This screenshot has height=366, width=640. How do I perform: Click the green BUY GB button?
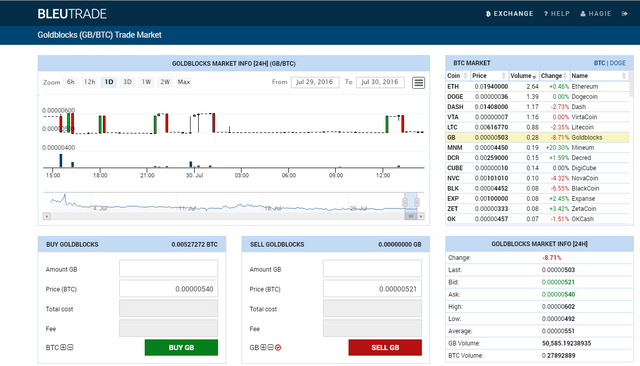181,348
